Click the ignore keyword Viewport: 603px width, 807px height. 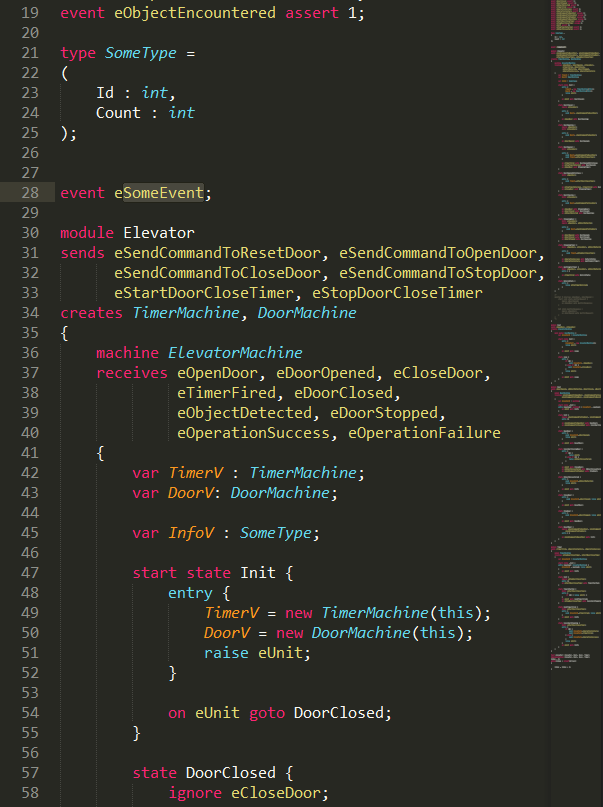pyautogui.click(x=195, y=793)
